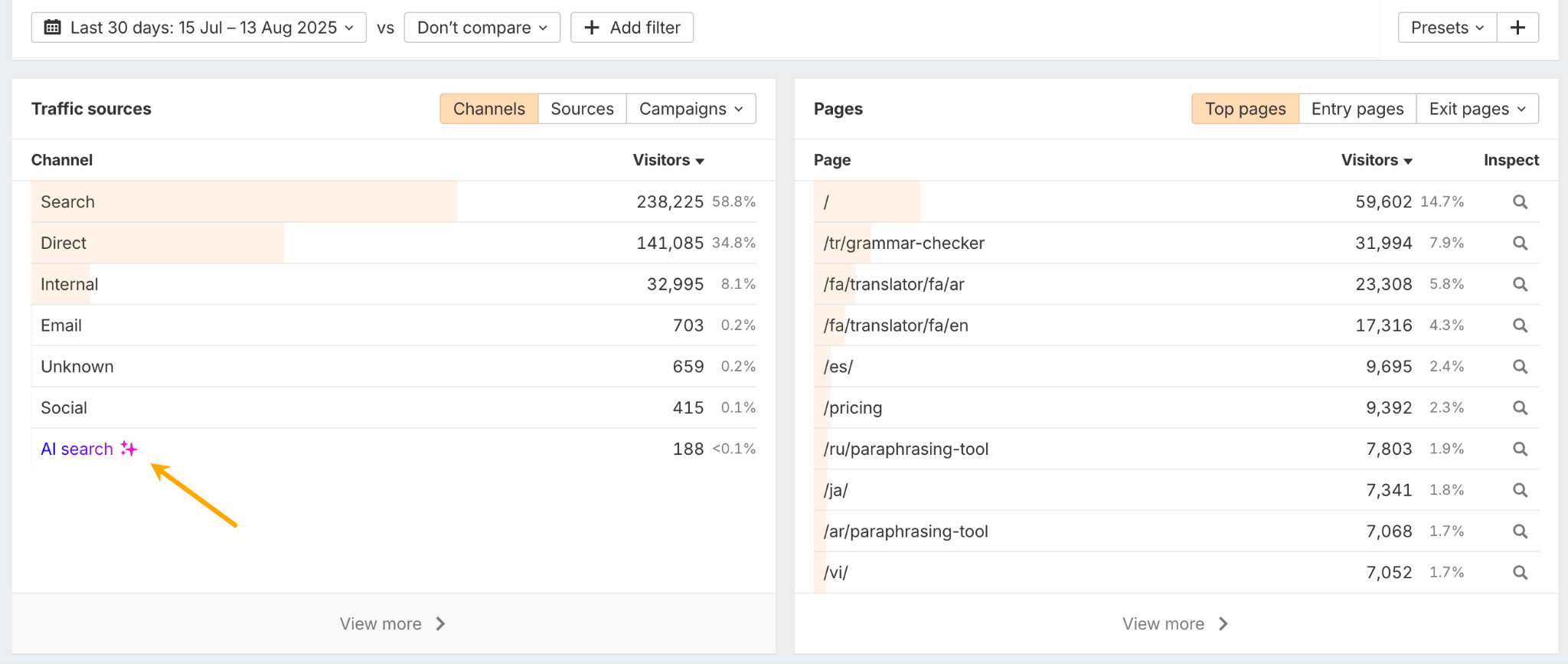This screenshot has width=1568, height=664.
Task: Click the AI search sparkle icon
Action: (x=129, y=450)
